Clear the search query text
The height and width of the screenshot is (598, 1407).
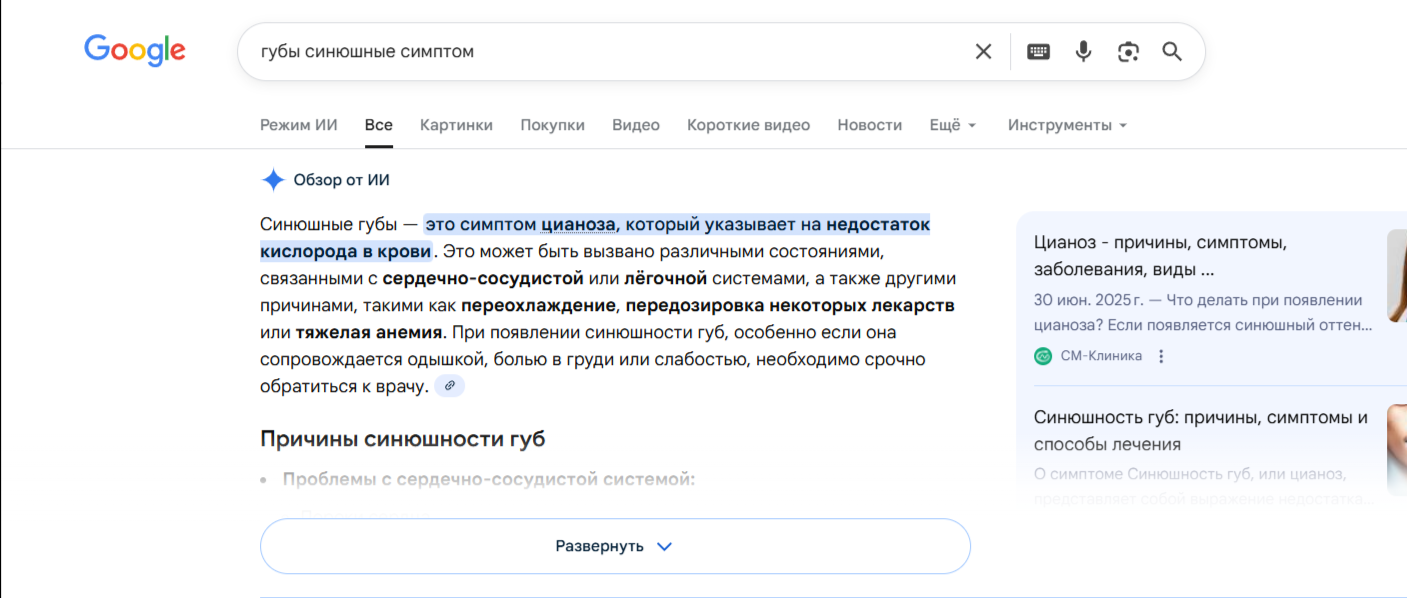tap(983, 52)
